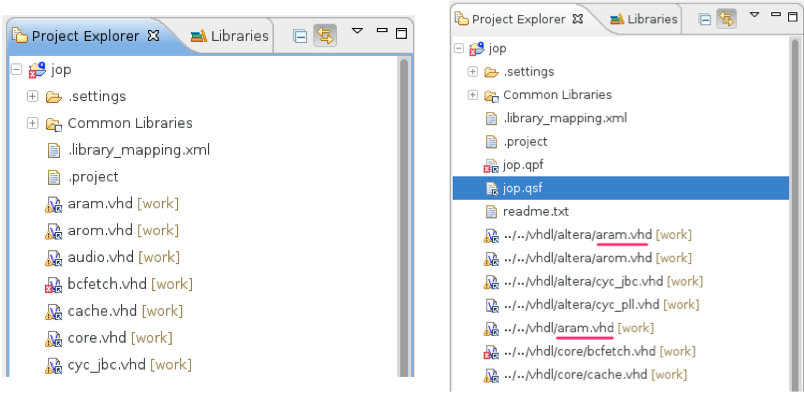Screen dimensions: 804x393
Task: Click cyc_jbc.vhd file icon in left panel
Action: click(54, 366)
